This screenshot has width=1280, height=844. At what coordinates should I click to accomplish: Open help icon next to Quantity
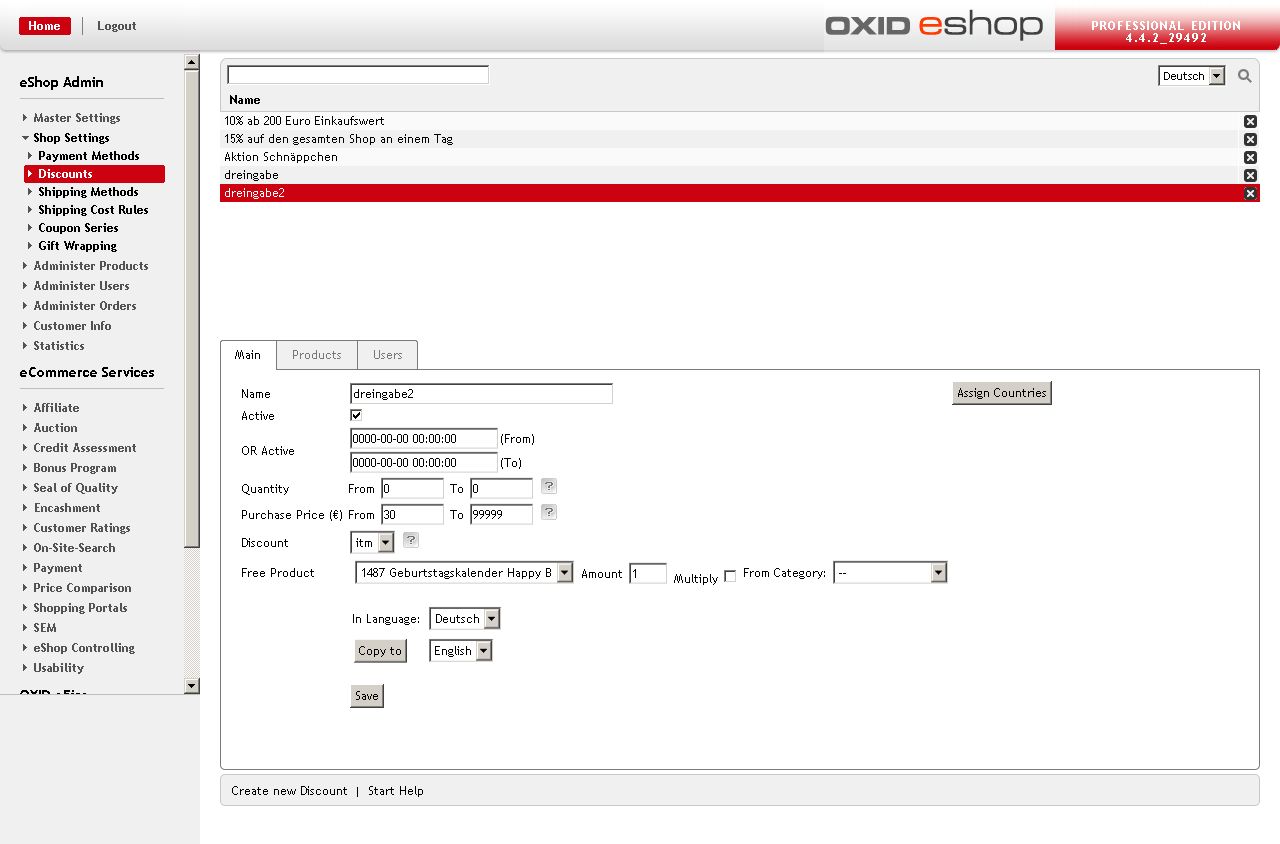(549, 487)
